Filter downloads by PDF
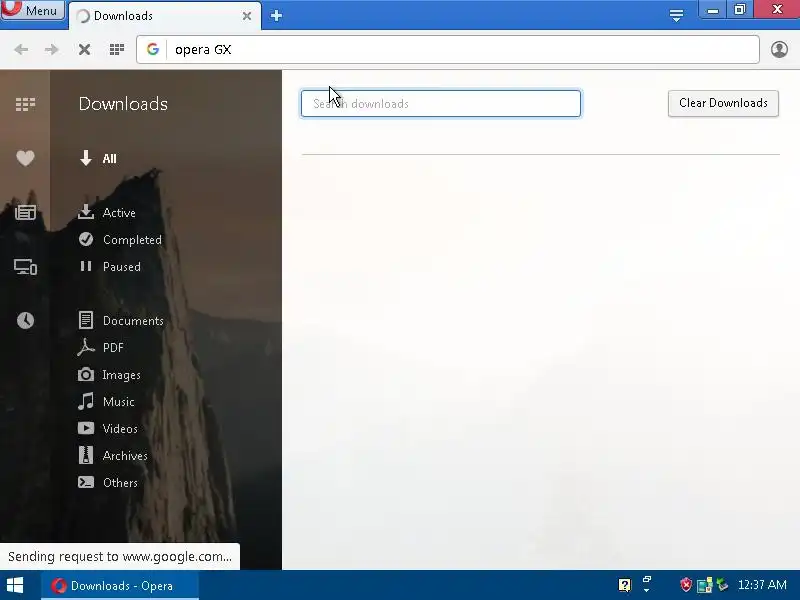800x600 pixels. pyautogui.click(x=101, y=347)
